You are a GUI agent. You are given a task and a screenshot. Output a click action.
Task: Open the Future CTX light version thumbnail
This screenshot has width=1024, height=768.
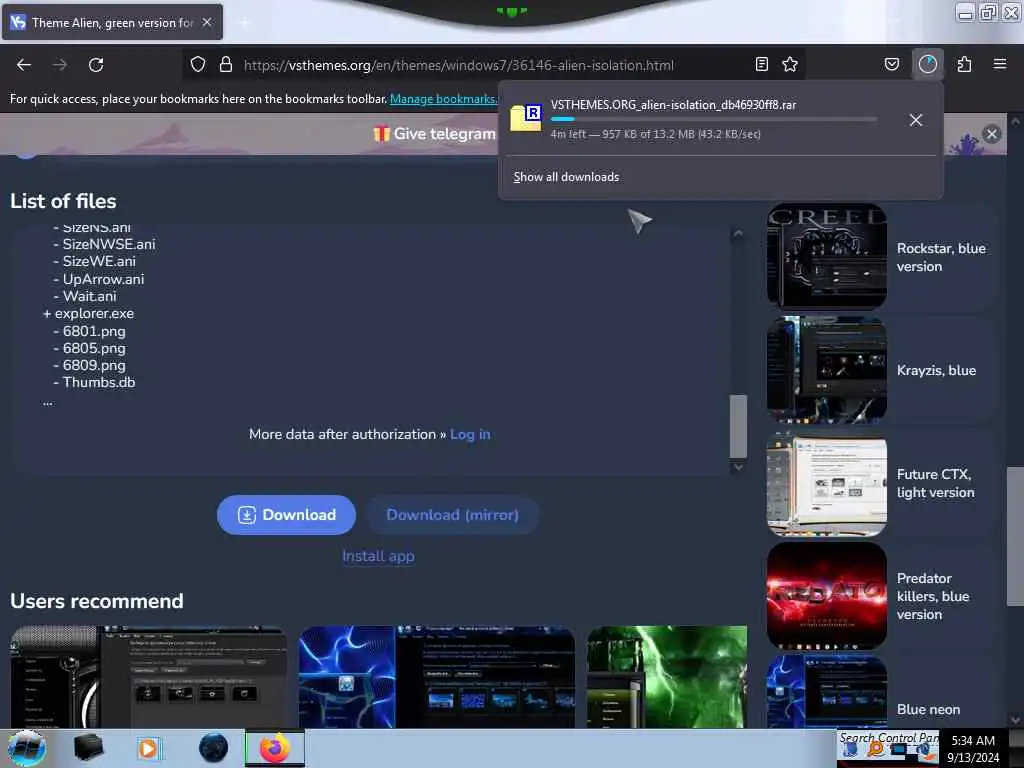pos(827,483)
